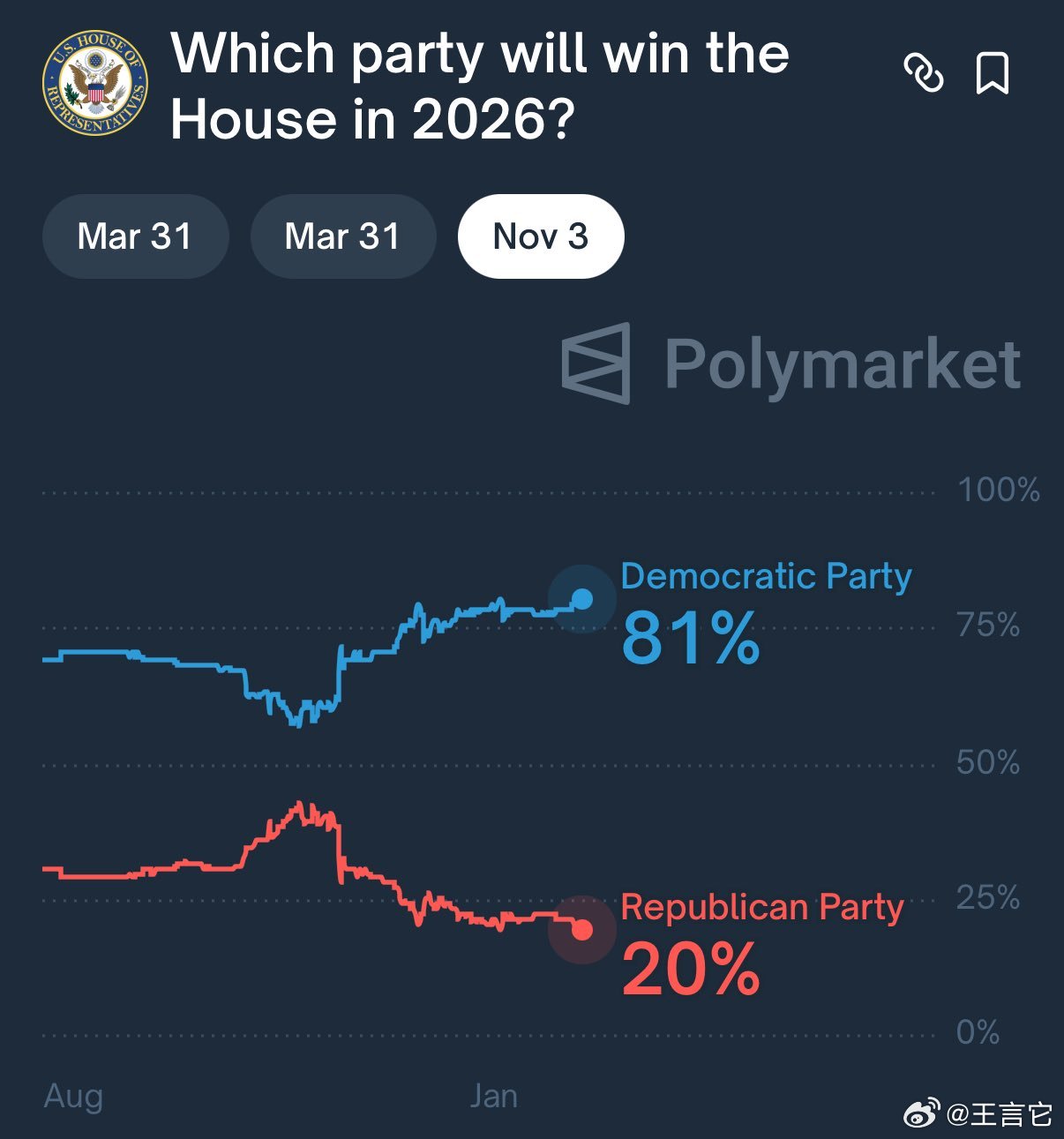Click the Polymarket logo emblem
Image resolution: width=1064 pixels, height=1139 pixels.
597,363
